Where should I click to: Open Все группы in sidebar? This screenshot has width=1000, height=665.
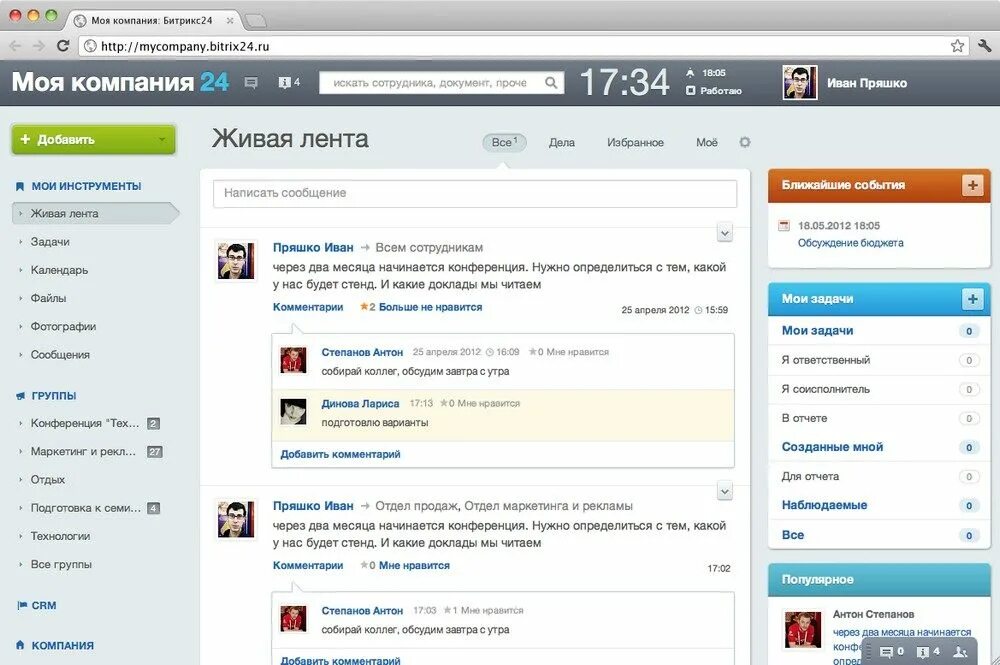61,564
